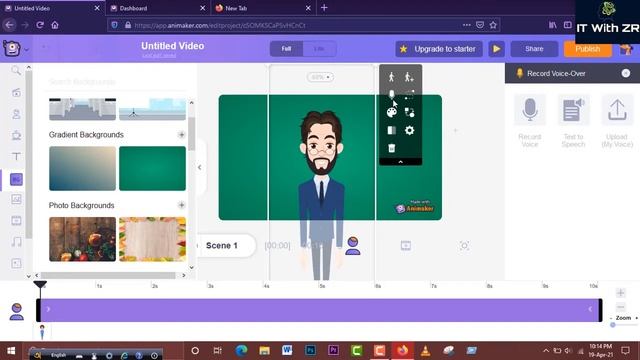Select the purple character track in timeline

[319, 310]
